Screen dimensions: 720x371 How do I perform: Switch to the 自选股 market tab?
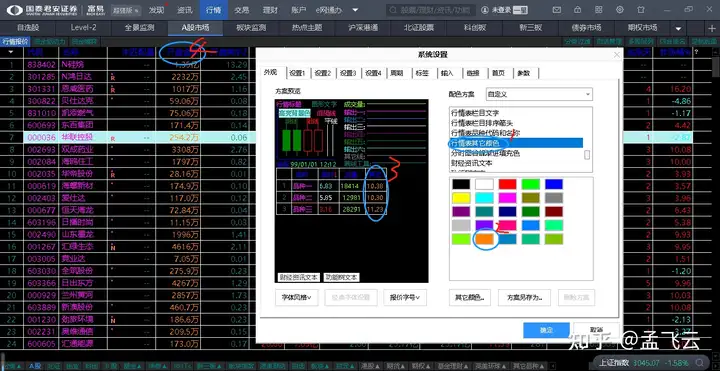[28, 28]
